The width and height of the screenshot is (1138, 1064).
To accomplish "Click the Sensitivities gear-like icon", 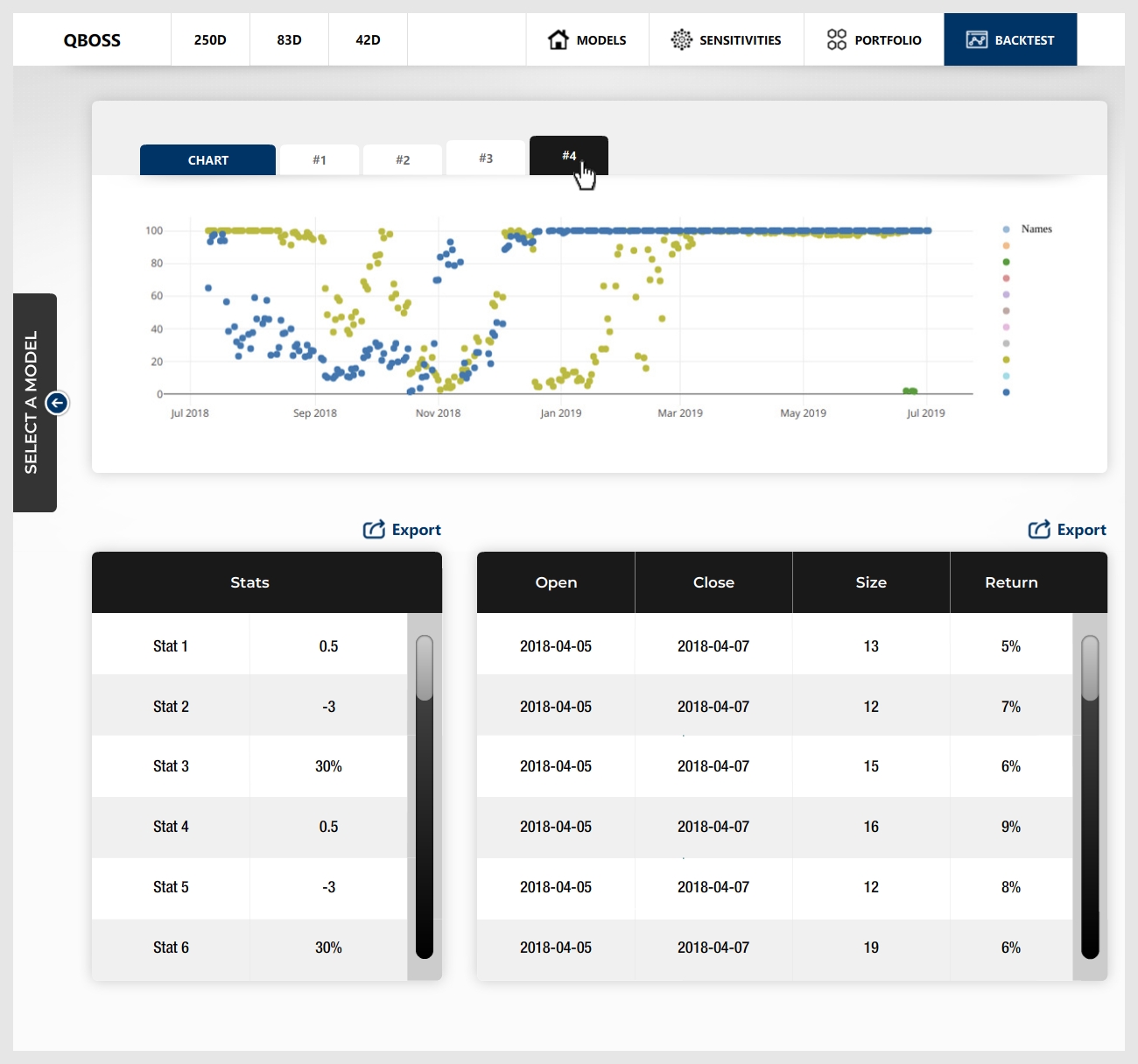I will (x=681, y=39).
